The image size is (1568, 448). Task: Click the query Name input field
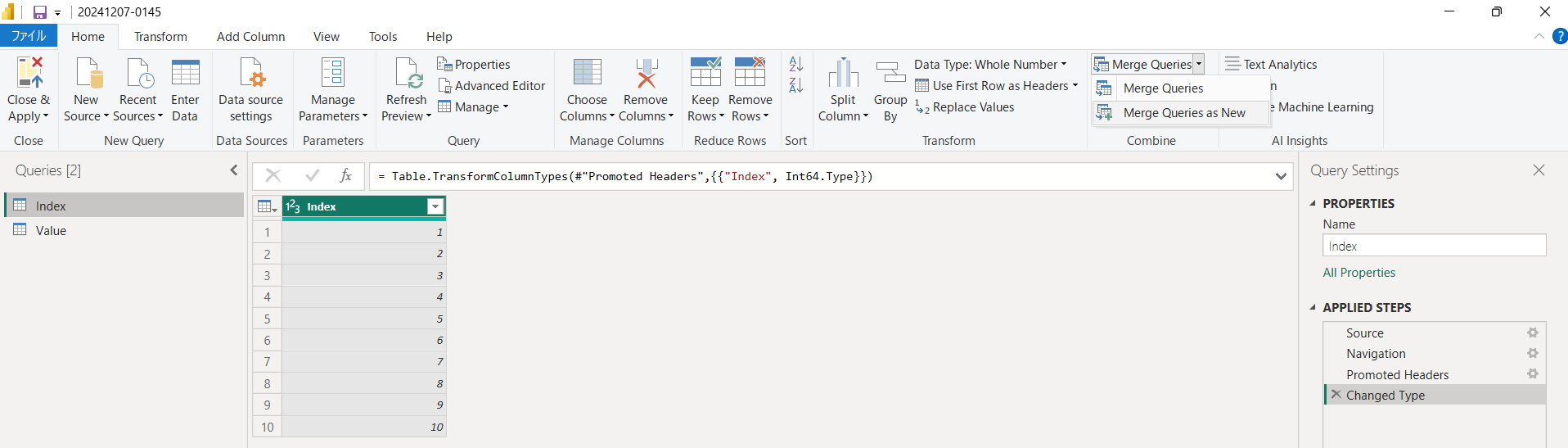click(x=1434, y=246)
